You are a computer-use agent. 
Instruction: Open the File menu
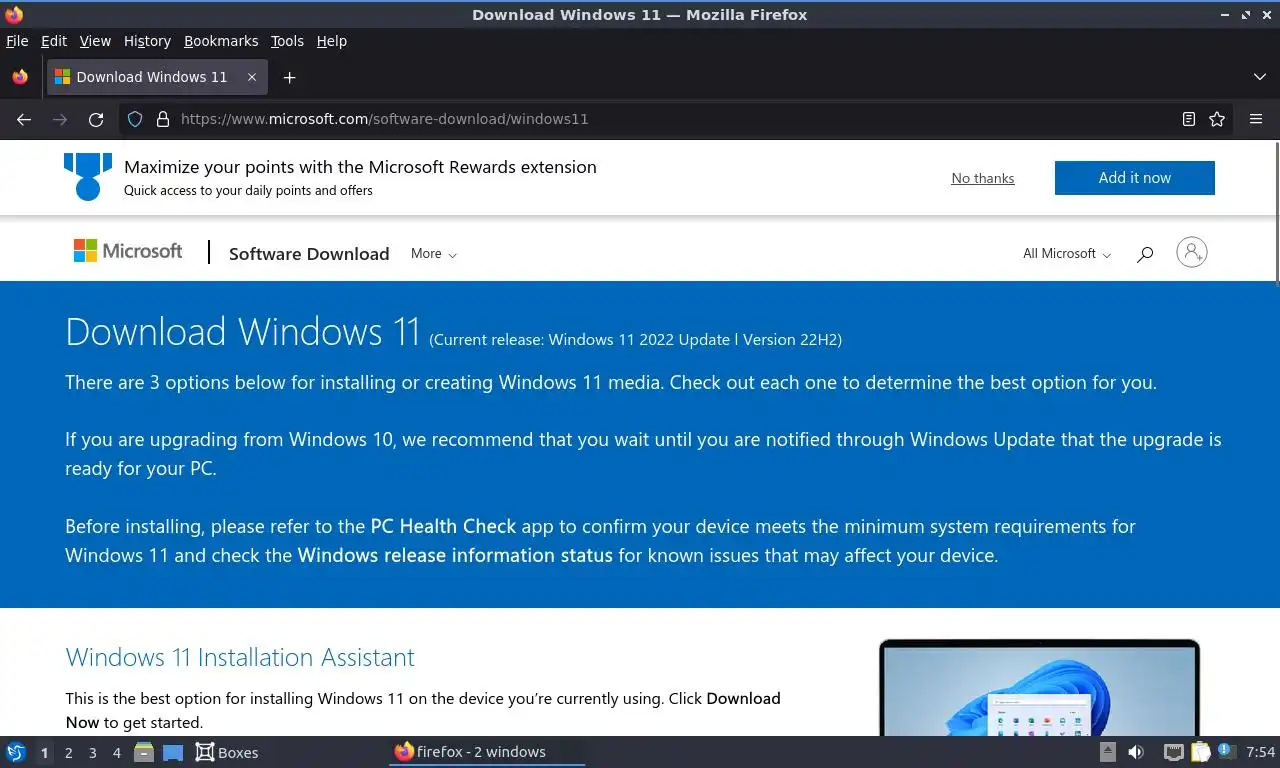(x=17, y=41)
